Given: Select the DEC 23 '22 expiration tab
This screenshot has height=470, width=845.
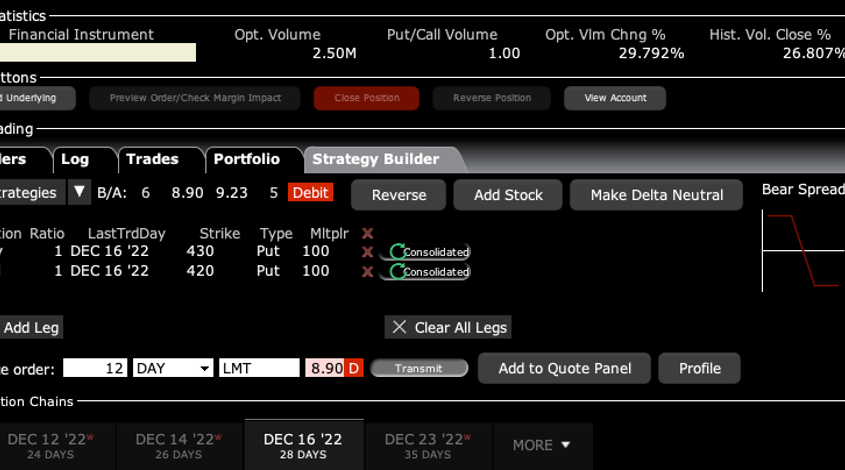Looking at the screenshot, I should tap(428, 445).
